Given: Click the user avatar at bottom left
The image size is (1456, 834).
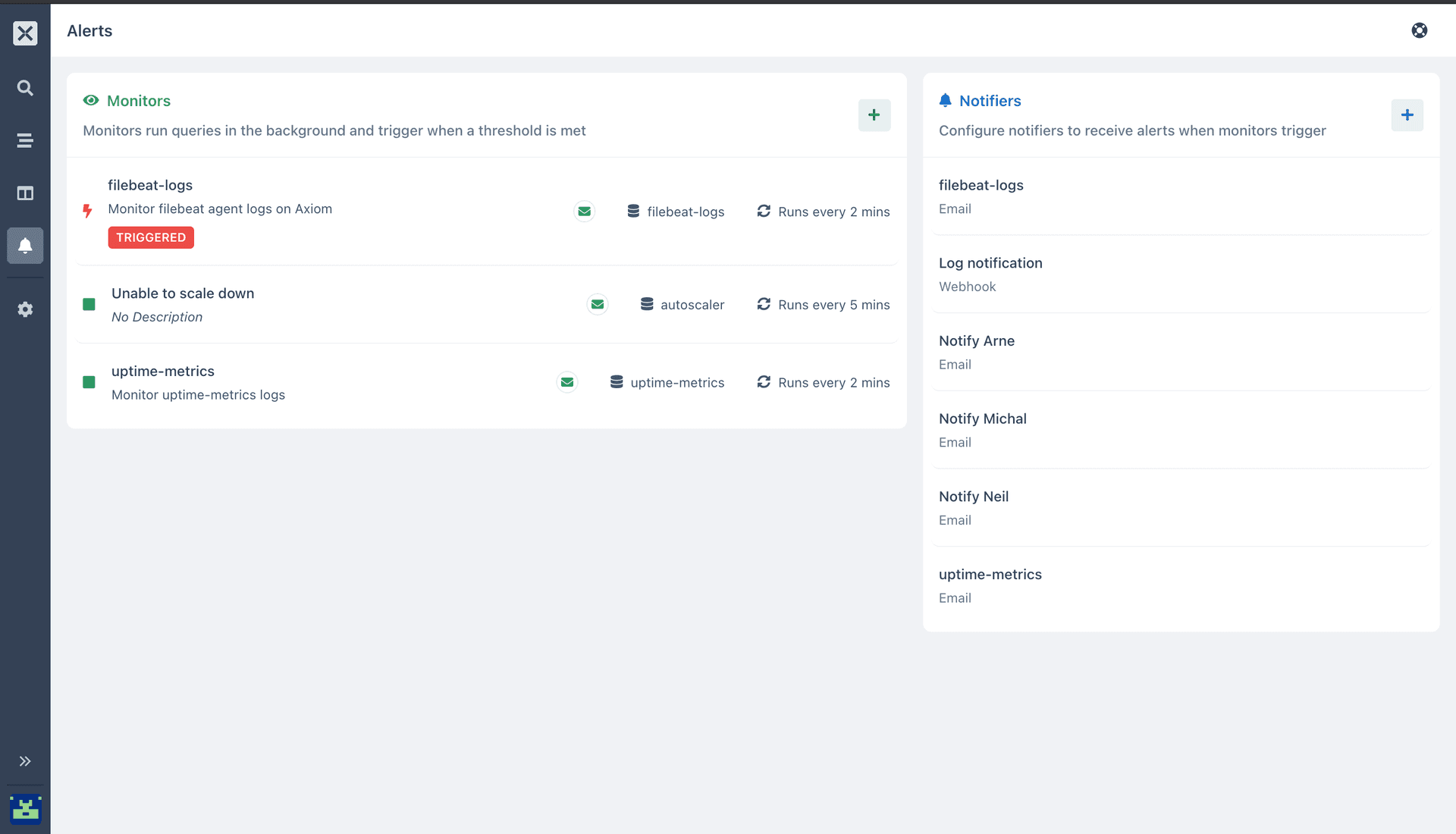Looking at the screenshot, I should pyautogui.click(x=25, y=809).
